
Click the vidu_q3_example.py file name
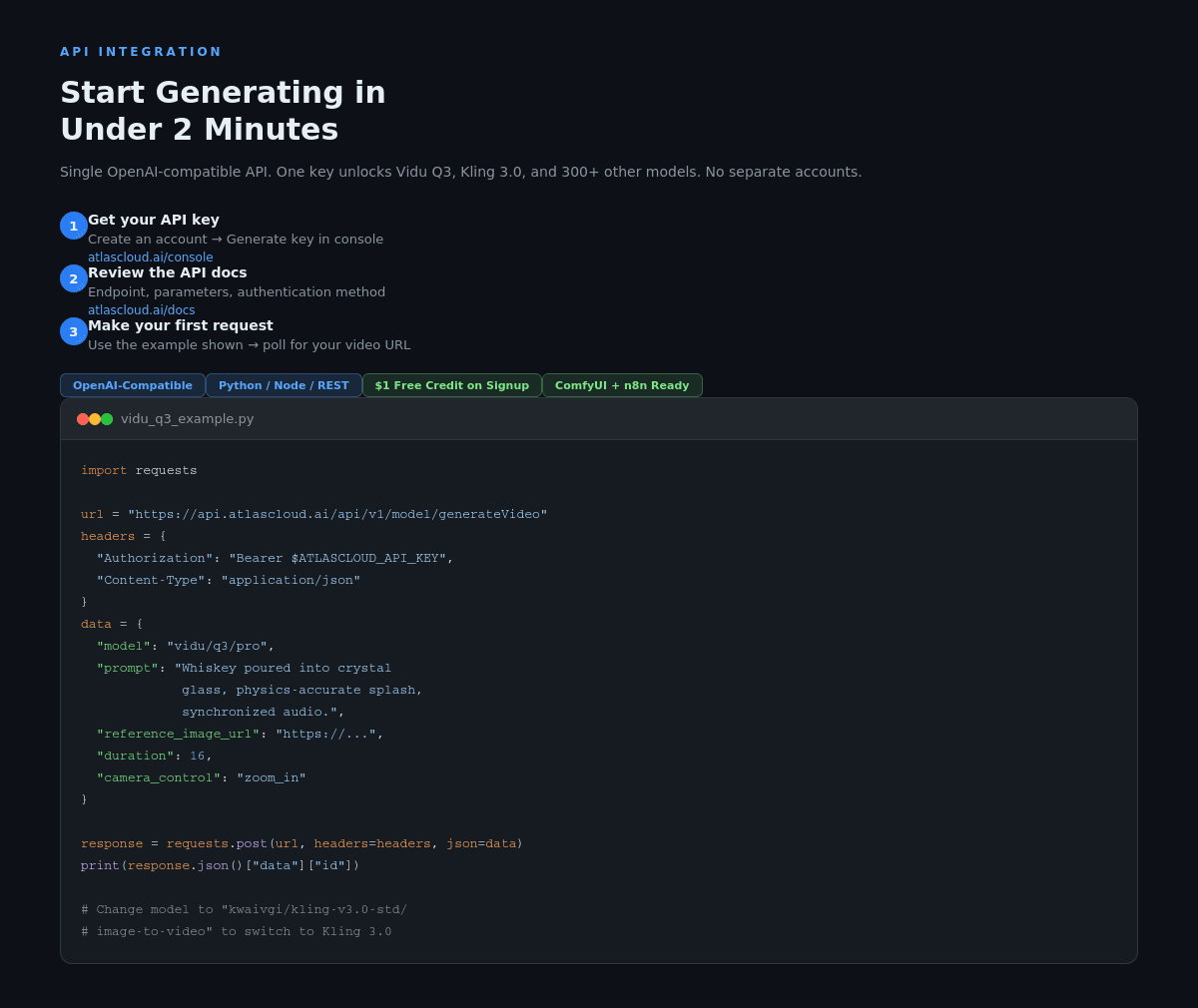click(x=188, y=419)
